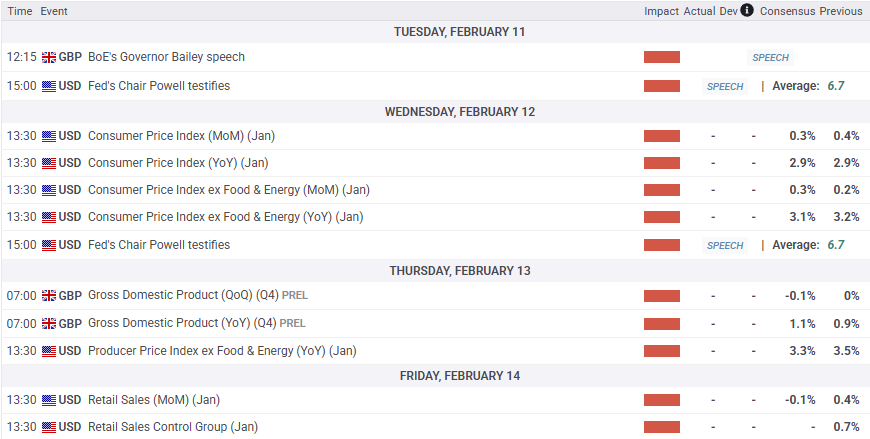Click the SPEECH badge on BoE Bailey row
Viewport: 870px width, 439px height.
pyautogui.click(x=770, y=58)
